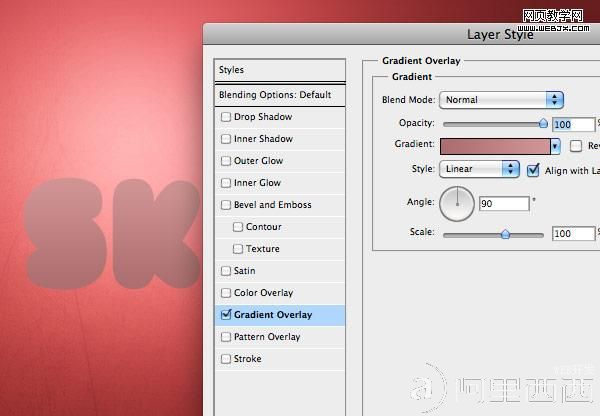
Task: Turn on the Stroke checkbox
Action: [226, 359]
